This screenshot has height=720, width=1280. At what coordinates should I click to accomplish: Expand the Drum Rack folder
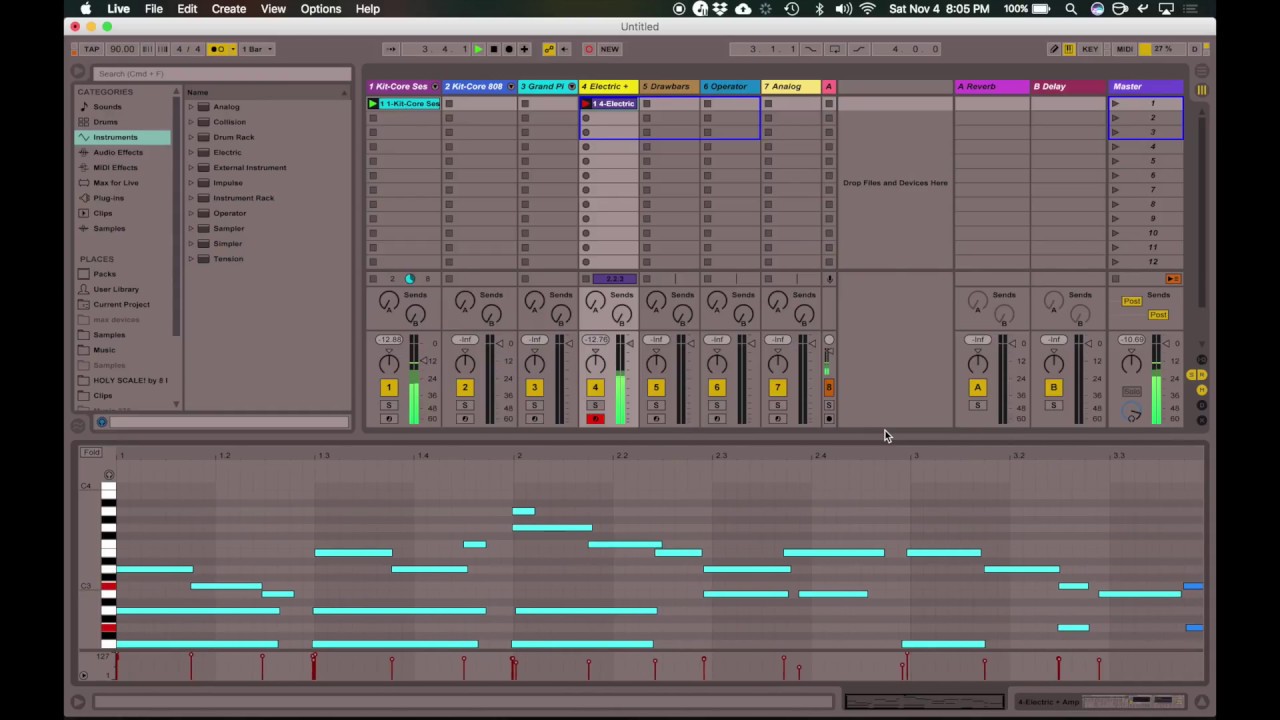tap(191, 137)
